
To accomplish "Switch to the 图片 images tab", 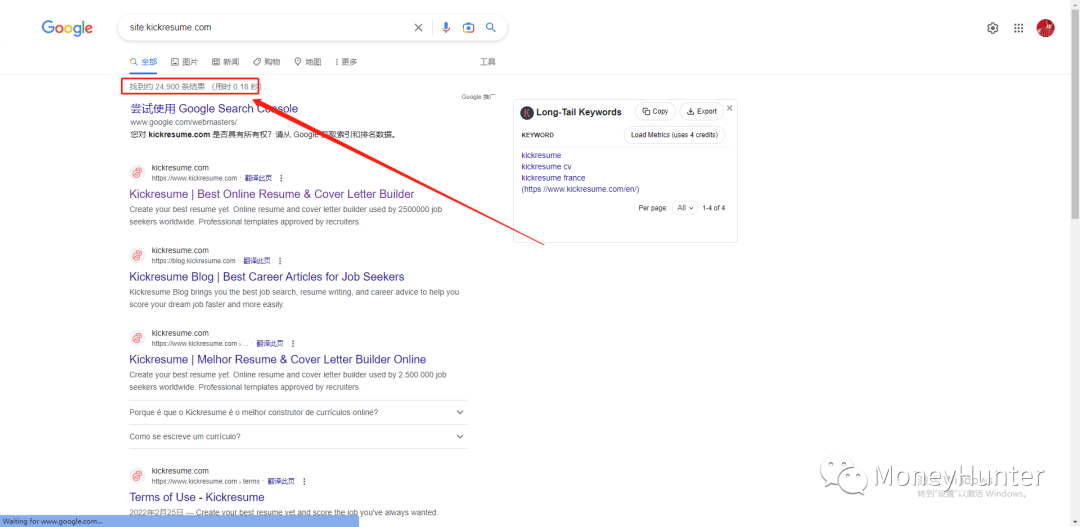I will [x=184, y=62].
